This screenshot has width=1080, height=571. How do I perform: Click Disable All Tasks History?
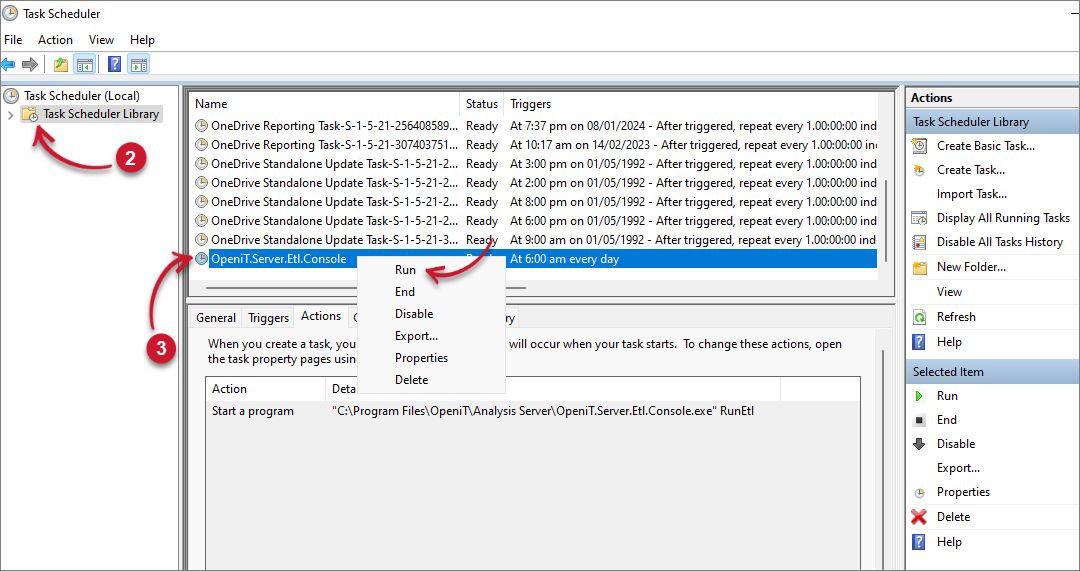tap(999, 242)
